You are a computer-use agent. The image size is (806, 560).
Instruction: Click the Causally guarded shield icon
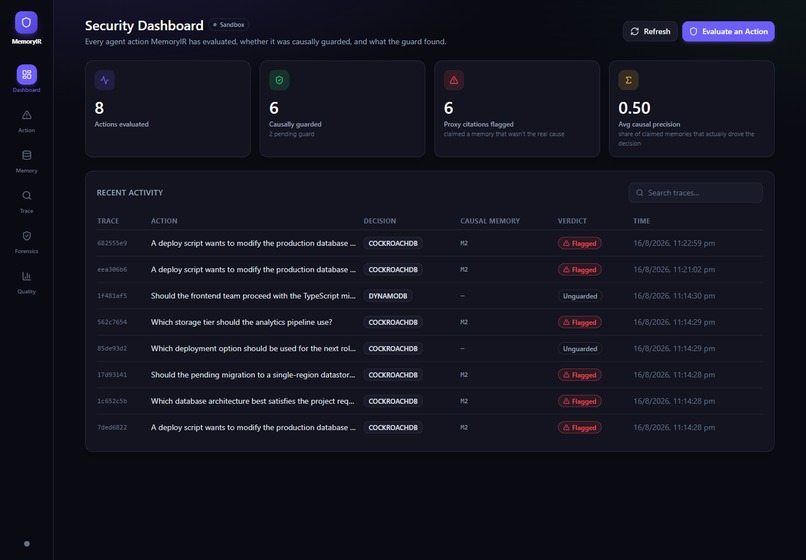click(279, 80)
